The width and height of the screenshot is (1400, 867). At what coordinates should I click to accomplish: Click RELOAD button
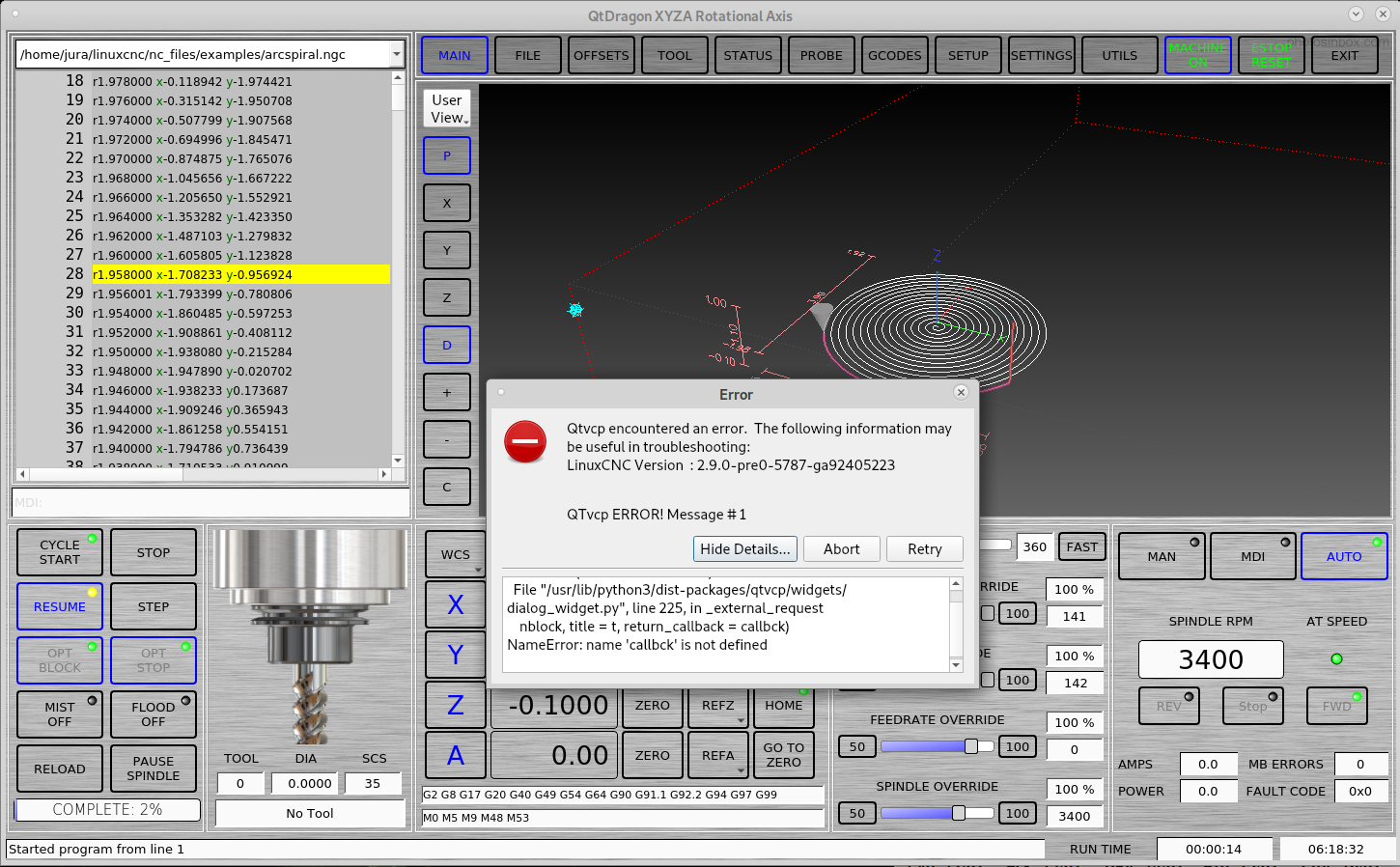pos(60,769)
